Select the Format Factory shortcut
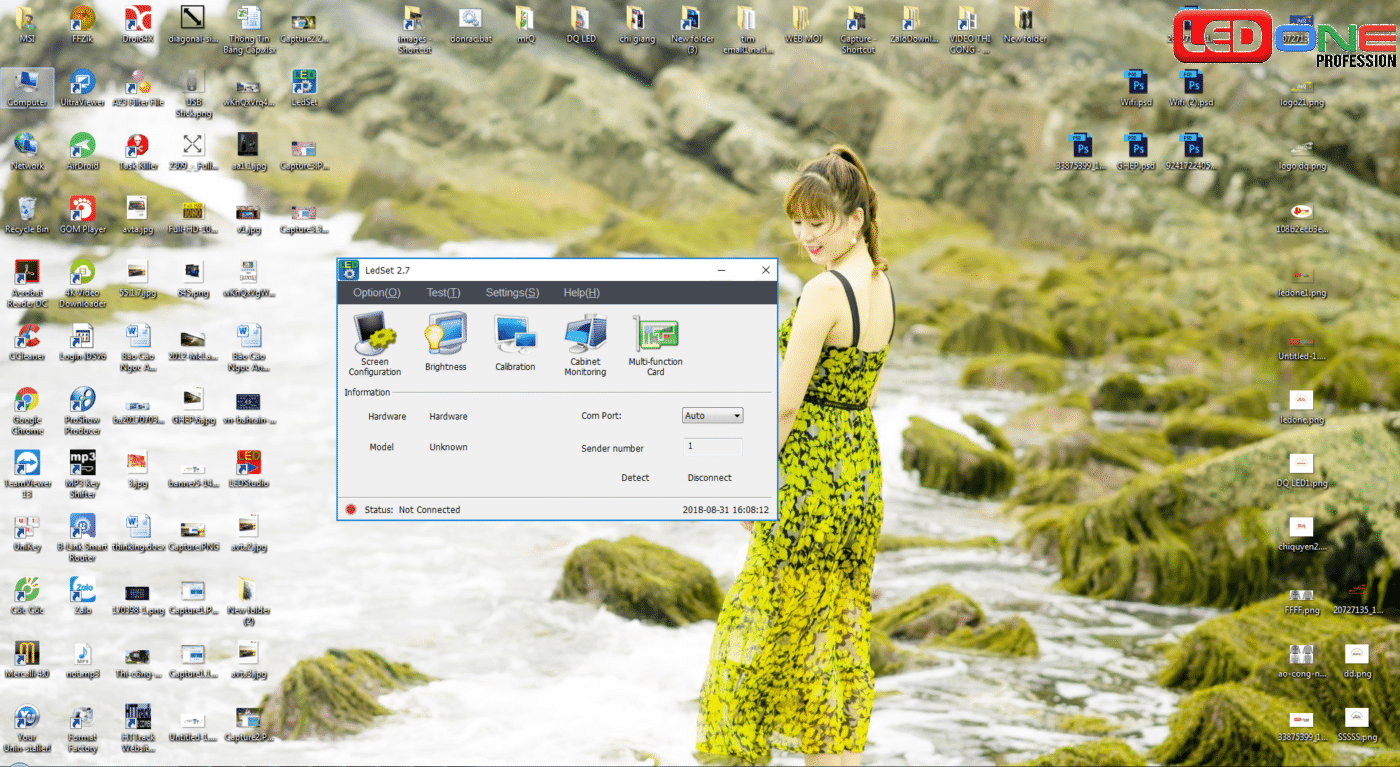The height and width of the screenshot is (767, 1400). coord(82,728)
